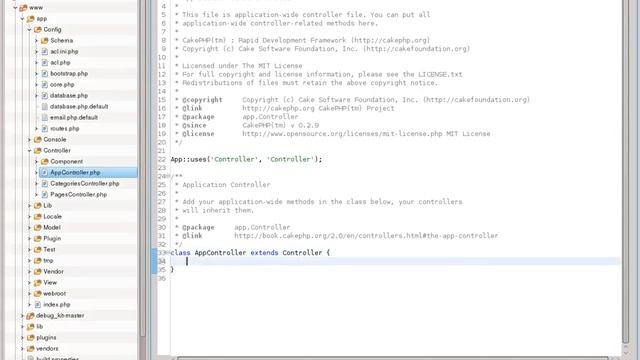Select AppController.php in the tree
640x360 pixels.
75,173
